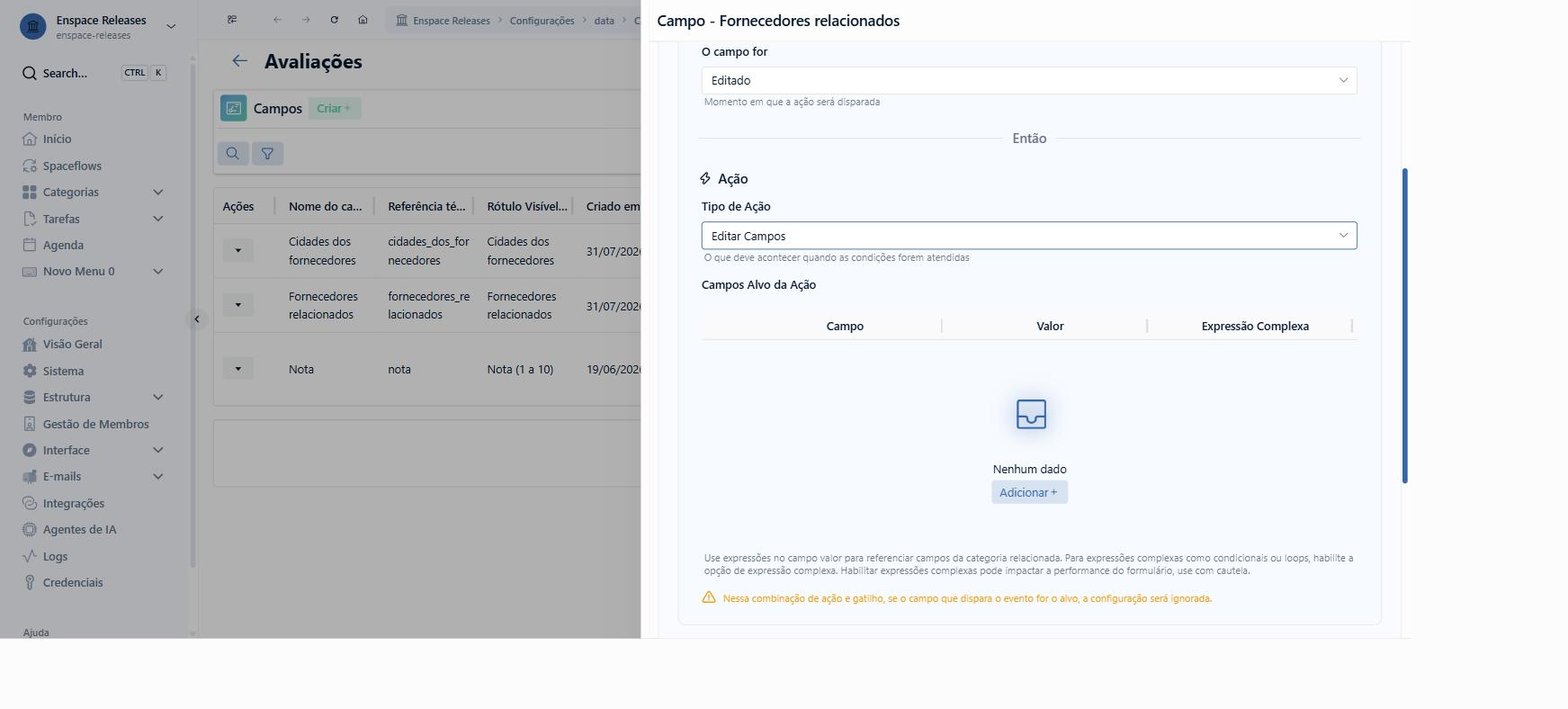
Task: Click the Search bar in sidebar
Action: pos(95,73)
